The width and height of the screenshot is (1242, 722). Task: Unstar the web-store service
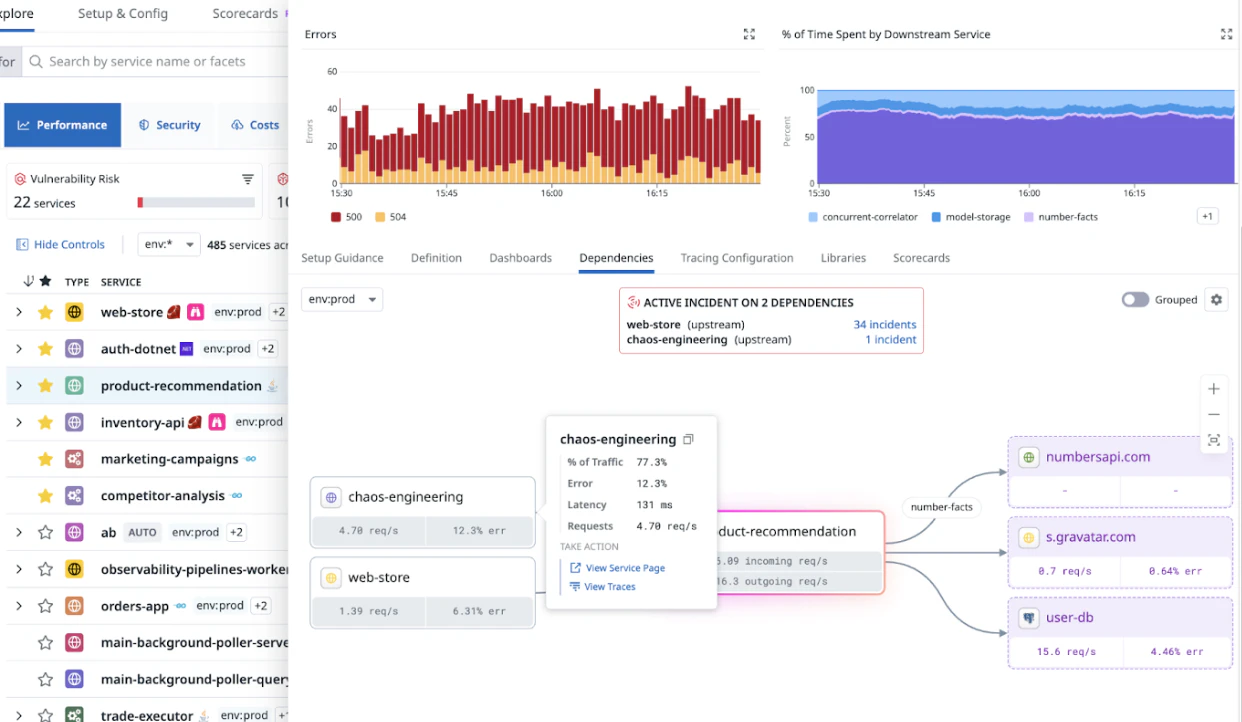click(45, 312)
